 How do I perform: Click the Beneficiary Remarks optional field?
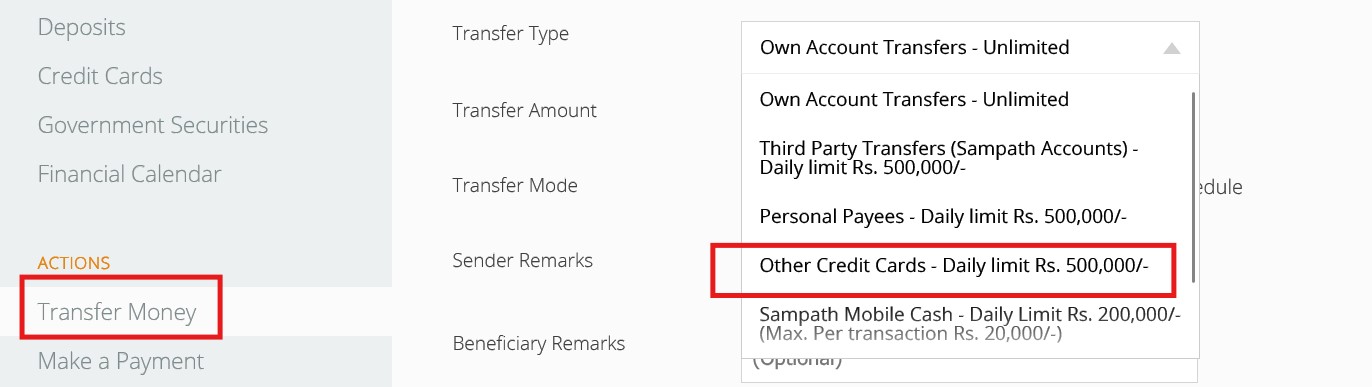pos(970,365)
